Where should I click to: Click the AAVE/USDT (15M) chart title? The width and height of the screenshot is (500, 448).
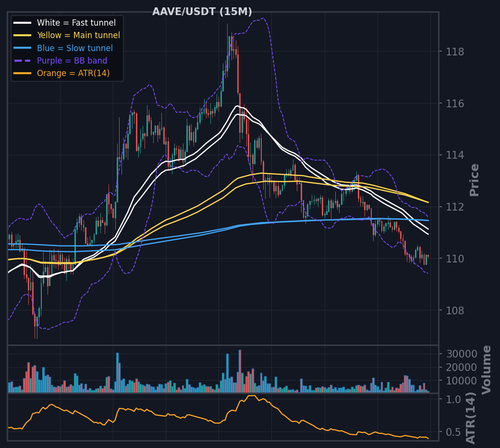click(202, 12)
